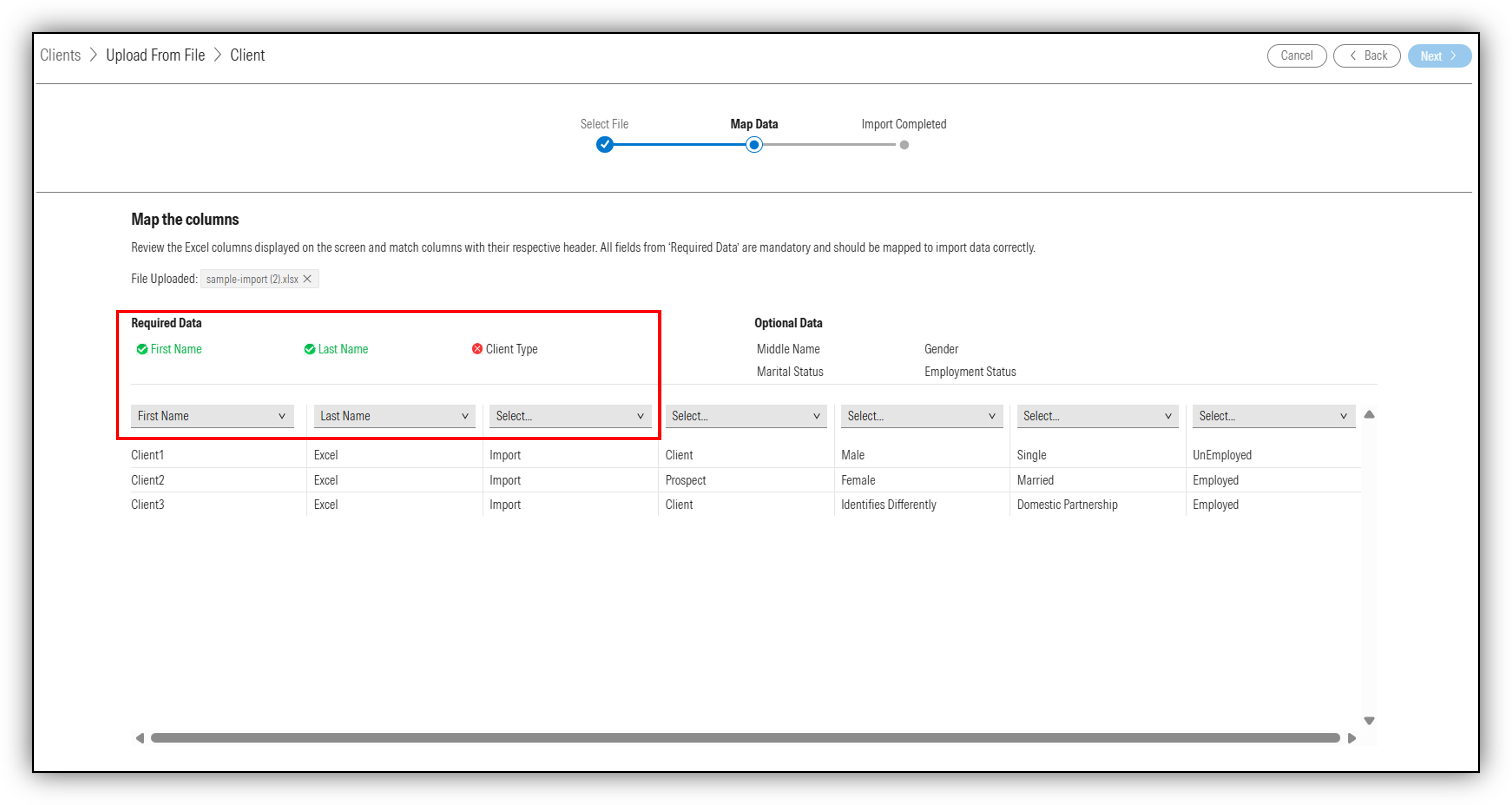Click the Cancel button

1296,56
